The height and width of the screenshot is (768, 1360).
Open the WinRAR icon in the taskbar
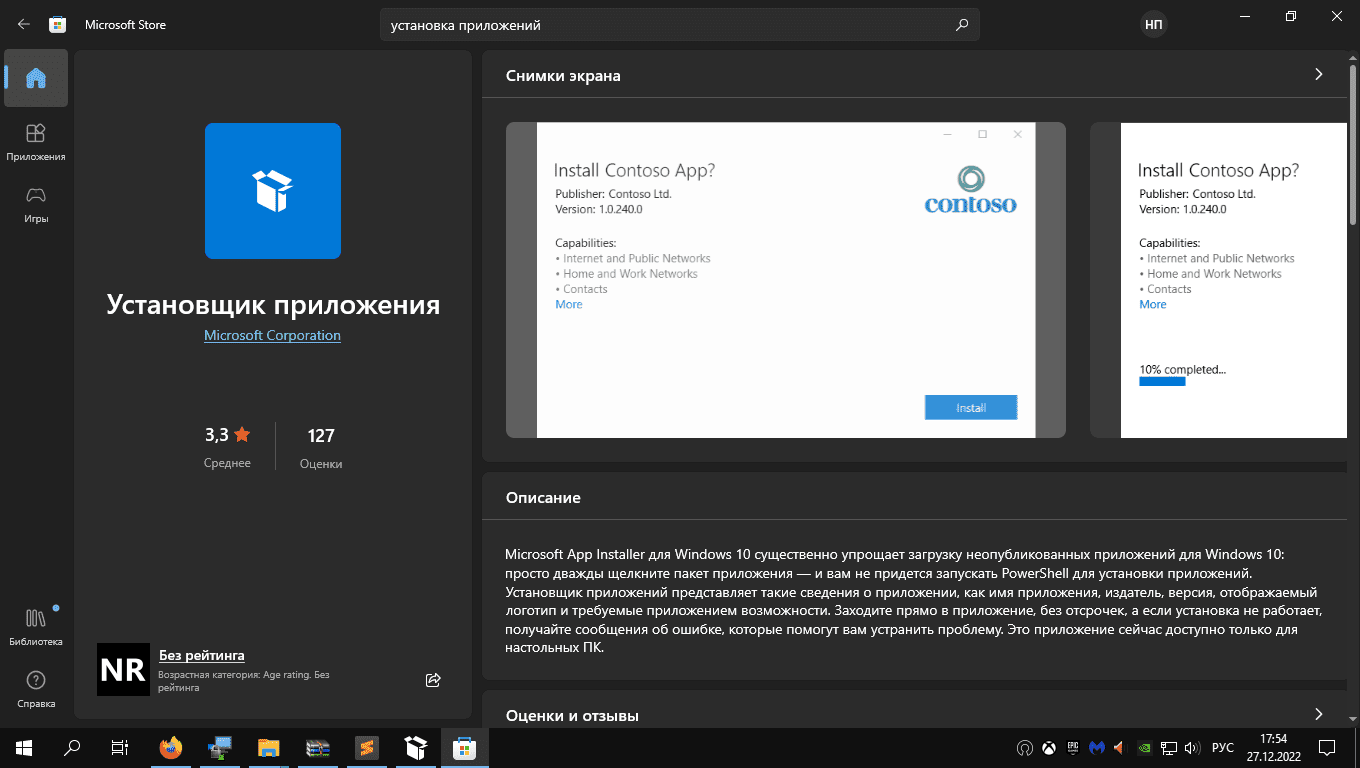pos(318,747)
